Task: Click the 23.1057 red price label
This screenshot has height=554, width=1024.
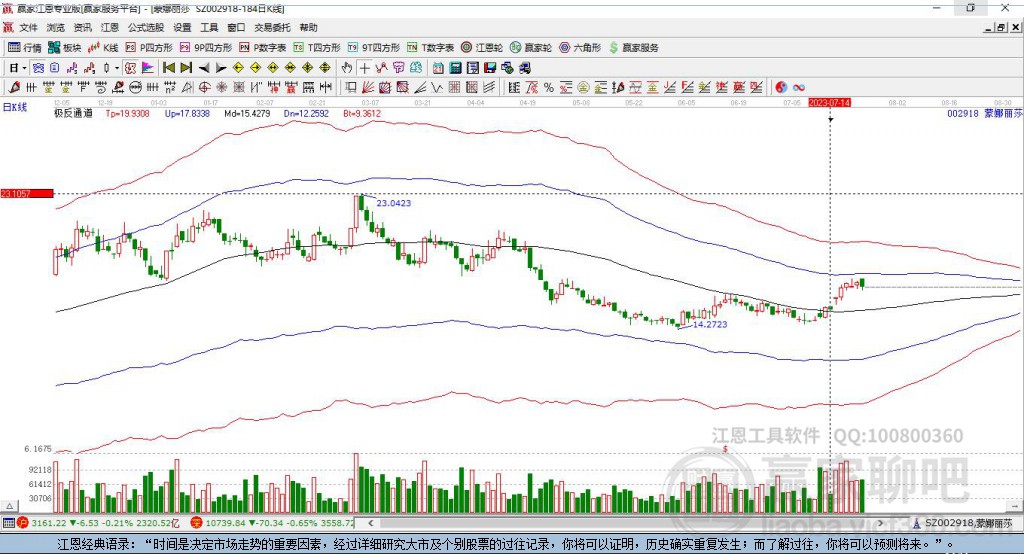Action: coord(27,193)
